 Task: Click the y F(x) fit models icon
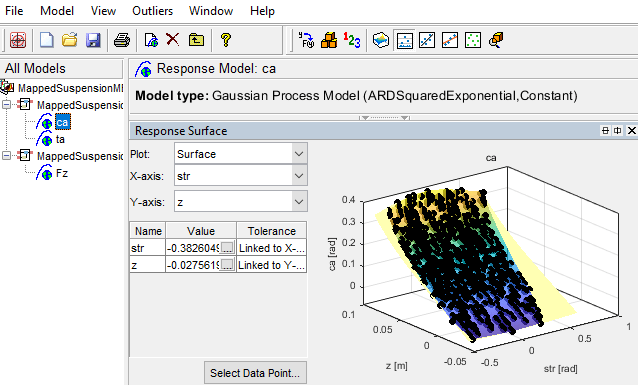tap(306, 40)
